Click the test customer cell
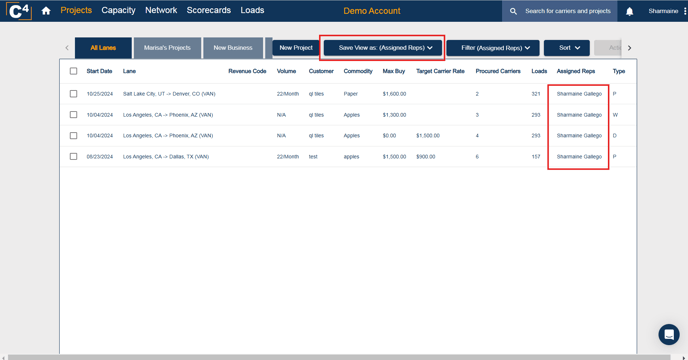The image size is (688, 360). pyautogui.click(x=313, y=157)
